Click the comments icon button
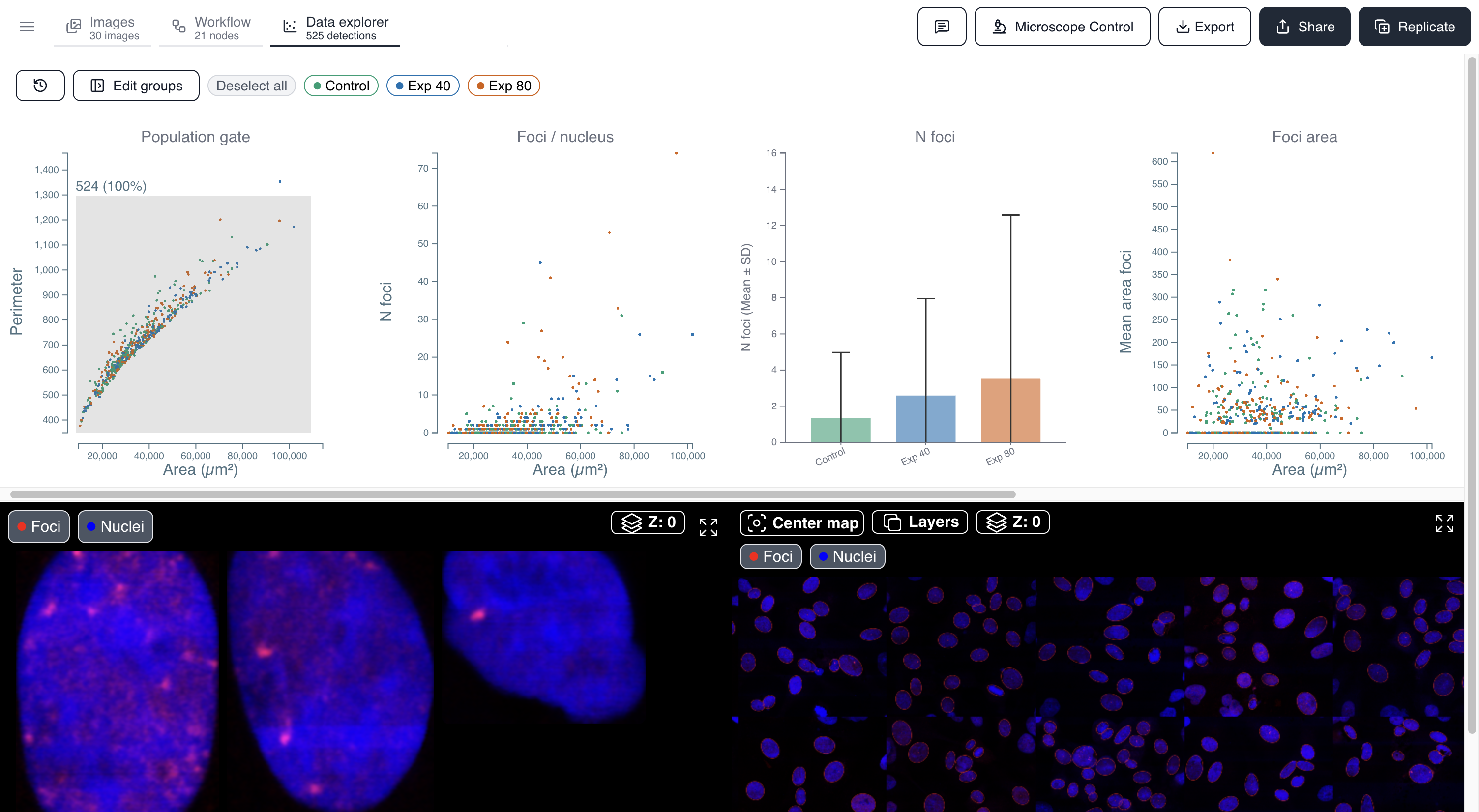The image size is (1479, 812). pyautogui.click(x=942, y=27)
